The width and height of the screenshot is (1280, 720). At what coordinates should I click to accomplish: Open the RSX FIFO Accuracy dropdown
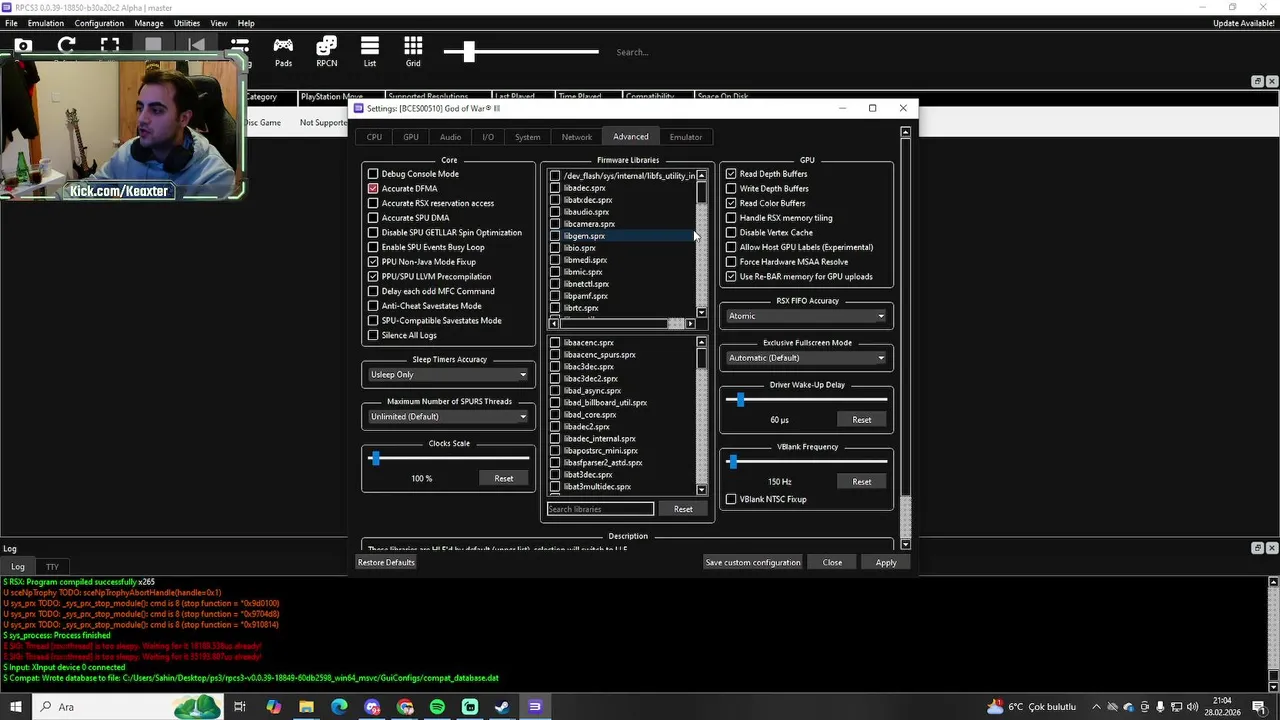point(806,316)
